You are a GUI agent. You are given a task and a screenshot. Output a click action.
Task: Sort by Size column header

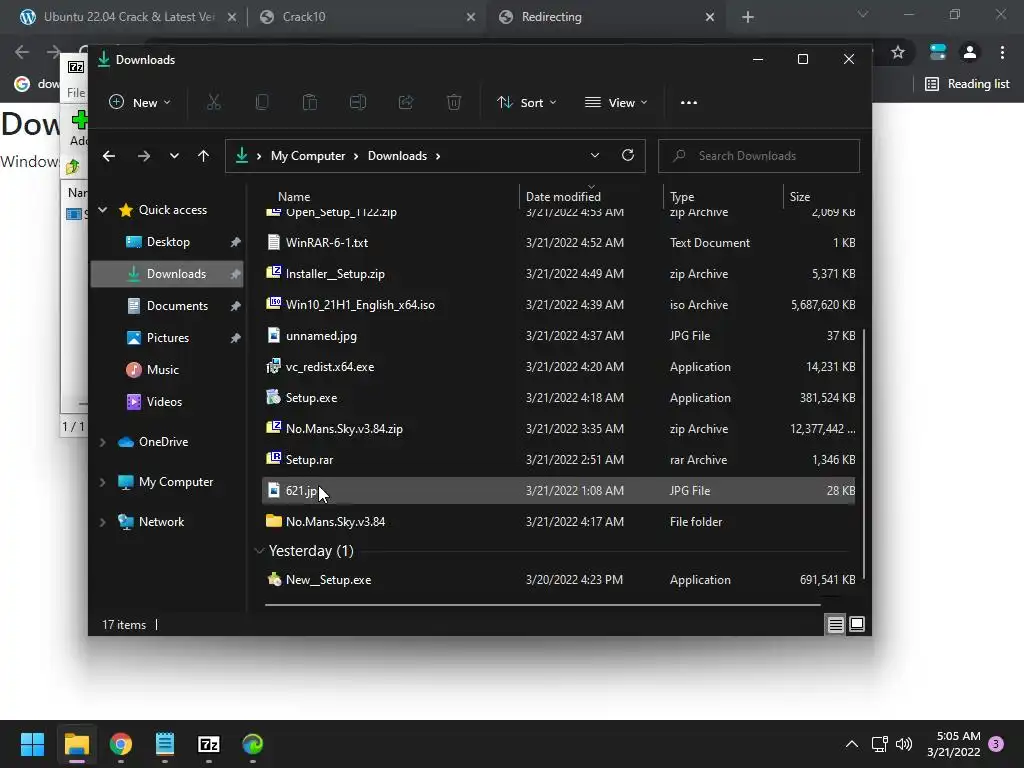tap(799, 197)
